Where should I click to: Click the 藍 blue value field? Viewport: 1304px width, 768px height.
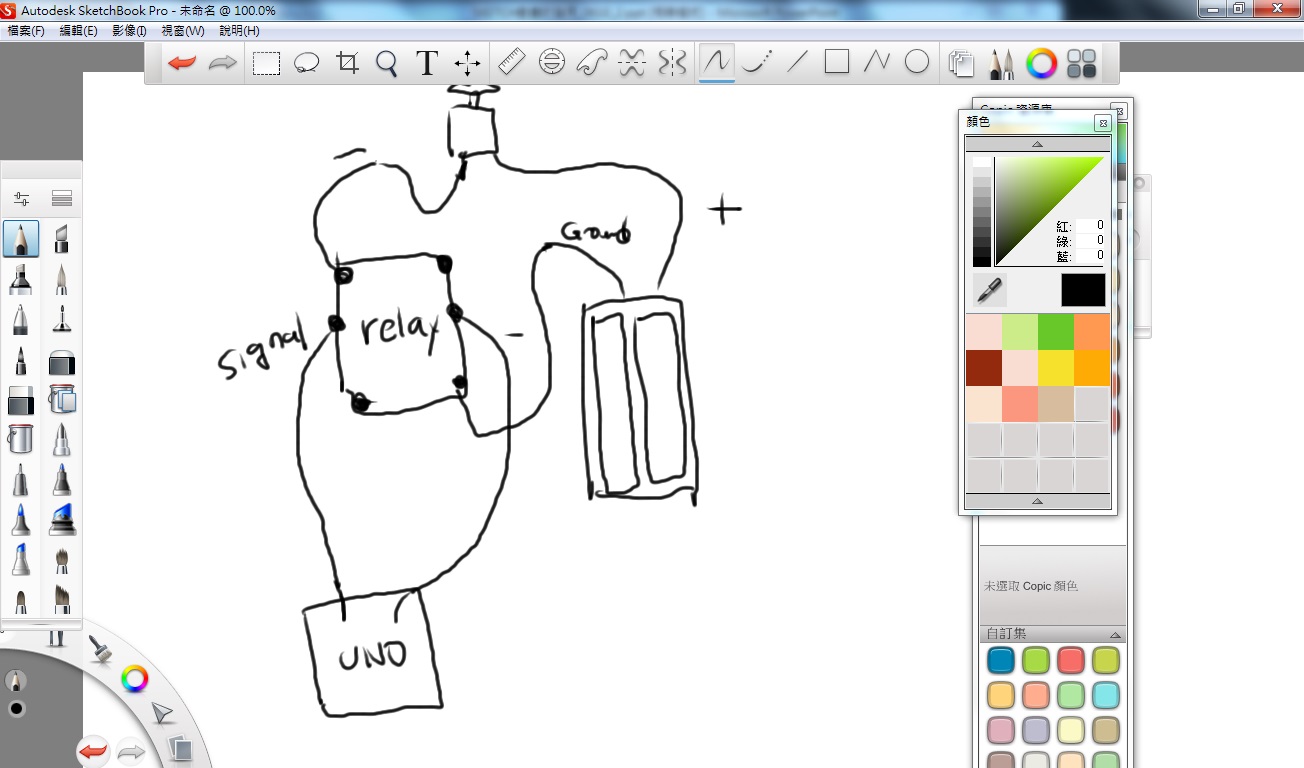1091,256
